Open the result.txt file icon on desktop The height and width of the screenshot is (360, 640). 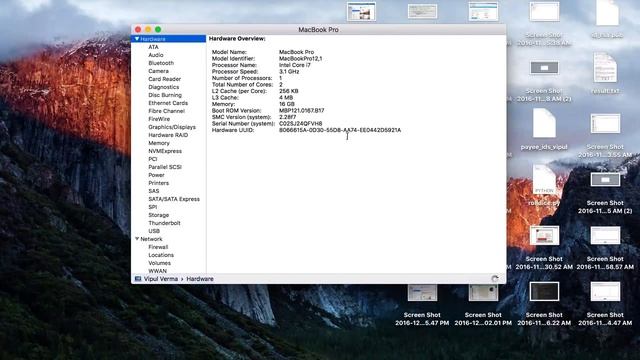(605, 68)
